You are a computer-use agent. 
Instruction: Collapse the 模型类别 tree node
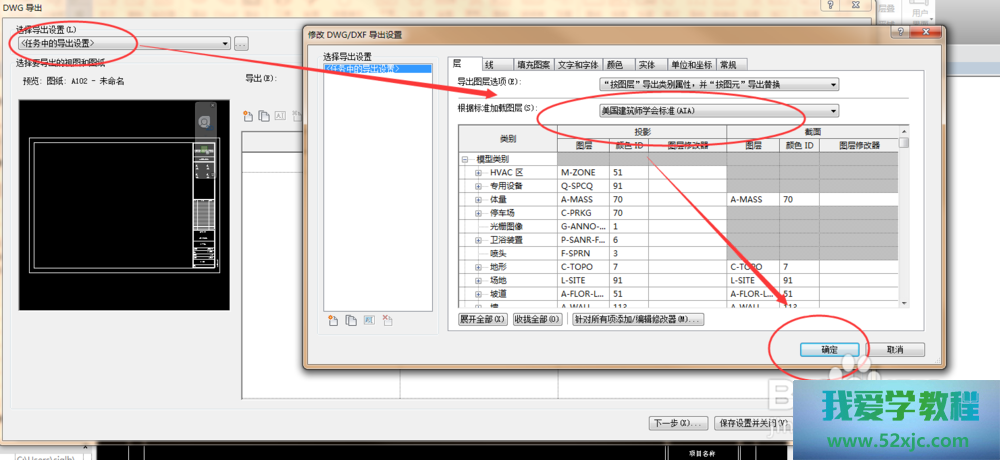click(x=465, y=159)
